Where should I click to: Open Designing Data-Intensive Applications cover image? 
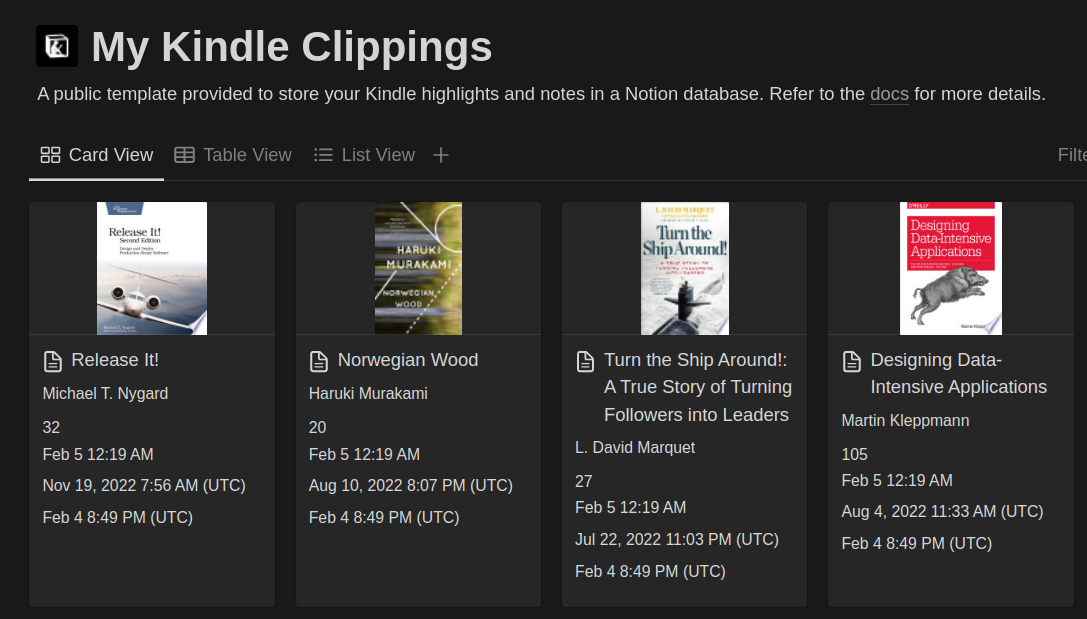(951, 268)
